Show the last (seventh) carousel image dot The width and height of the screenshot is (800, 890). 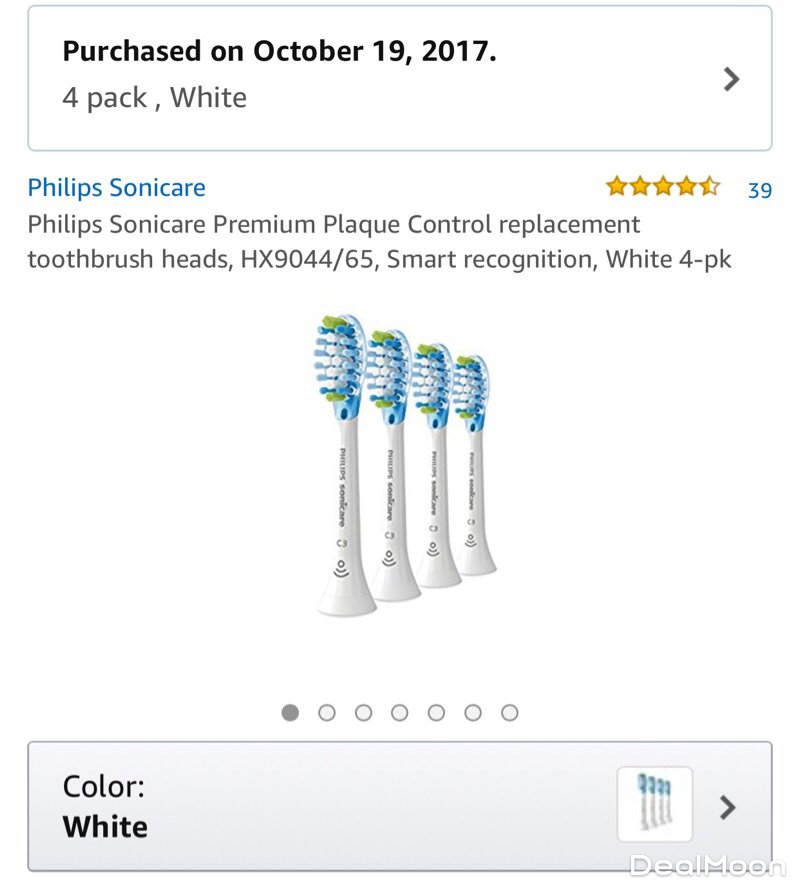[510, 713]
